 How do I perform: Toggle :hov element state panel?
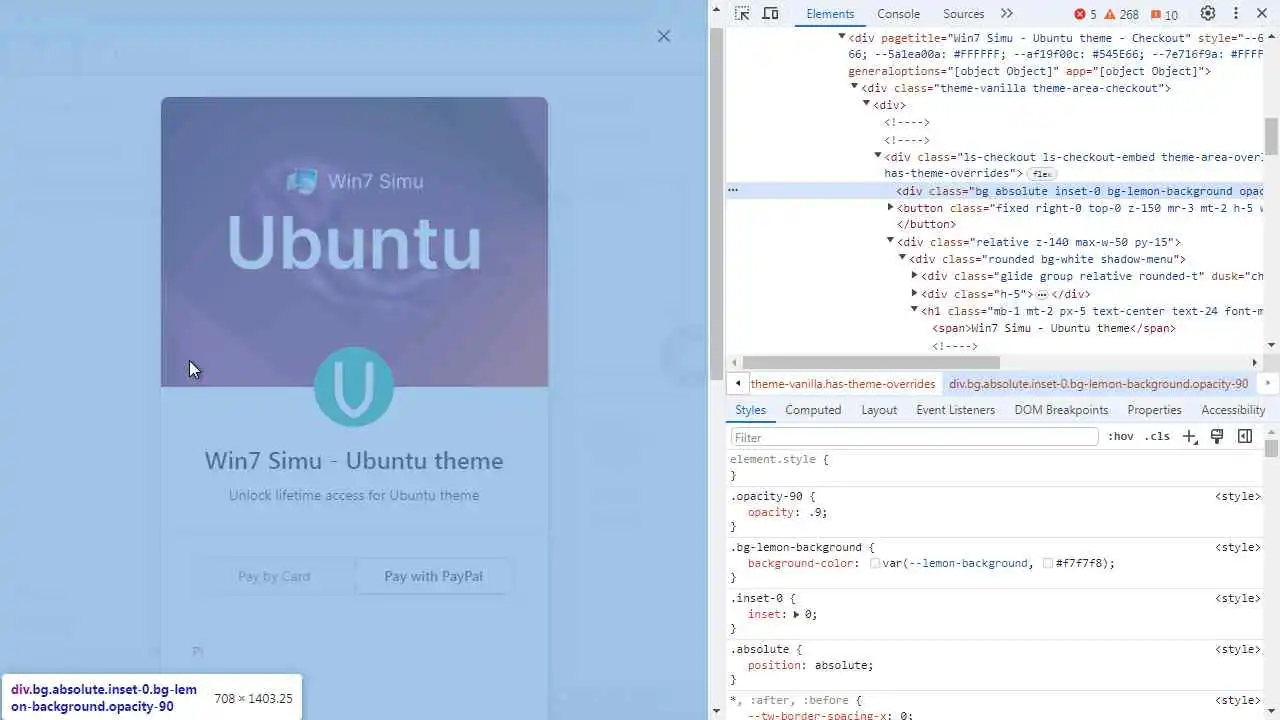tap(1121, 437)
